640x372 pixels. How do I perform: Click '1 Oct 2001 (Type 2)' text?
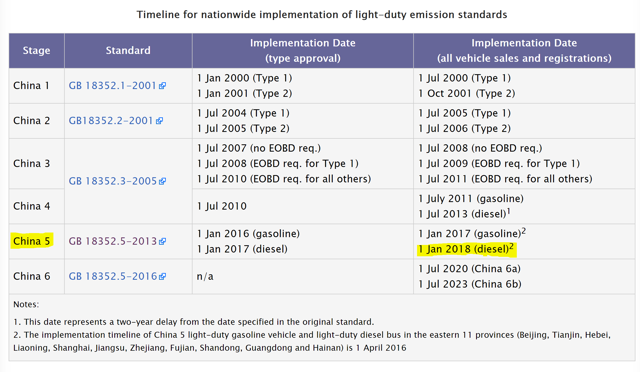pos(466,94)
